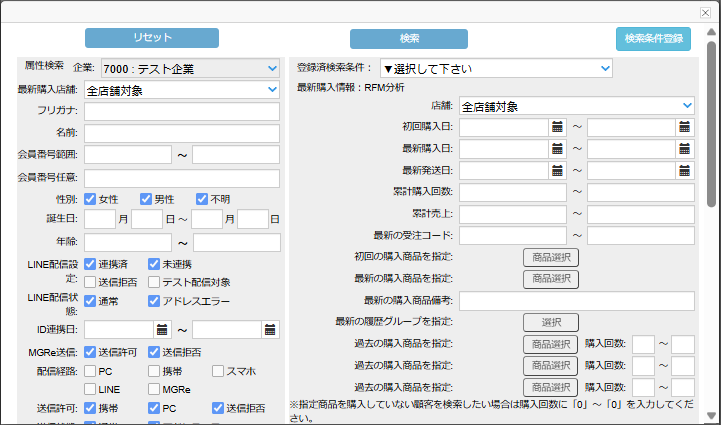Open calendar for 最新購入日 end date
Image resolution: width=721 pixels, height=425 pixels.
pyautogui.click(x=685, y=149)
